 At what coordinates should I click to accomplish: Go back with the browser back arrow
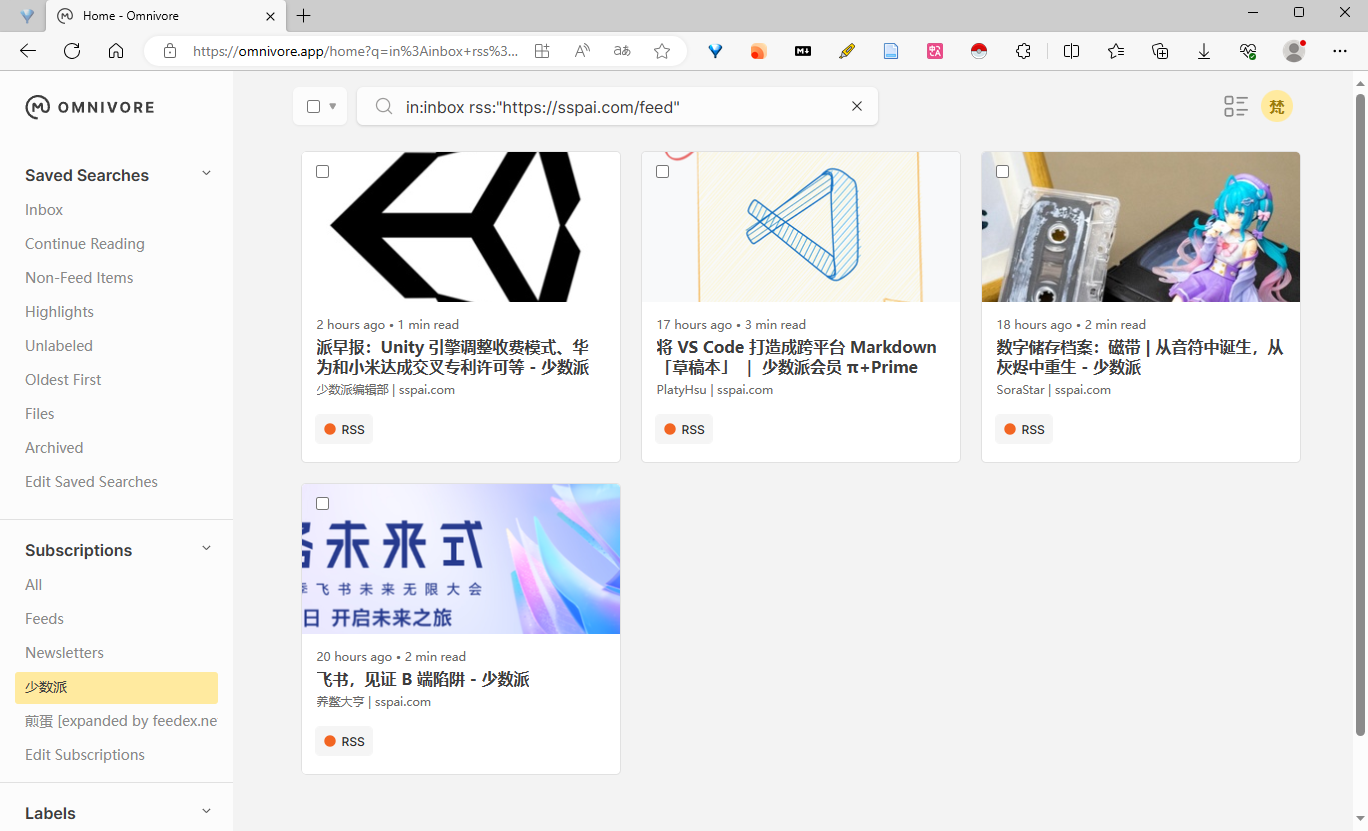pos(28,51)
